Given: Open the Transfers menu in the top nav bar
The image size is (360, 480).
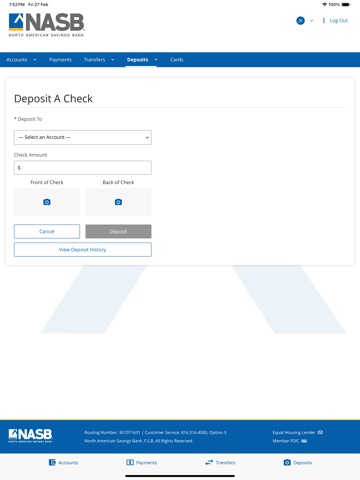Looking at the screenshot, I should click(94, 60).
